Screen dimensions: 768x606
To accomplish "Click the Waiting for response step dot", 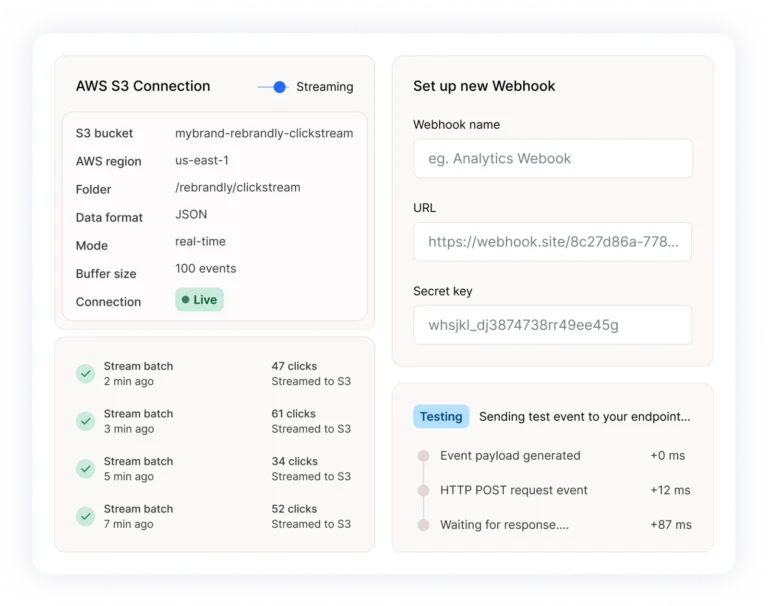I will coord(423,525).
